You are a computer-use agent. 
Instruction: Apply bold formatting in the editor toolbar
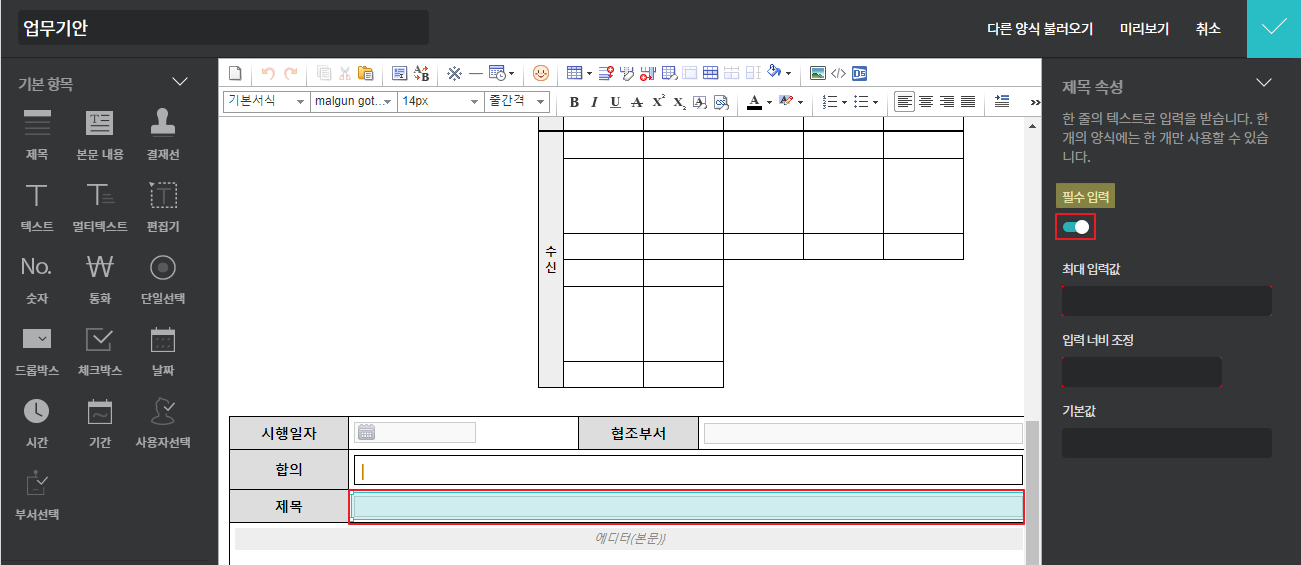(x=574, y=102)
